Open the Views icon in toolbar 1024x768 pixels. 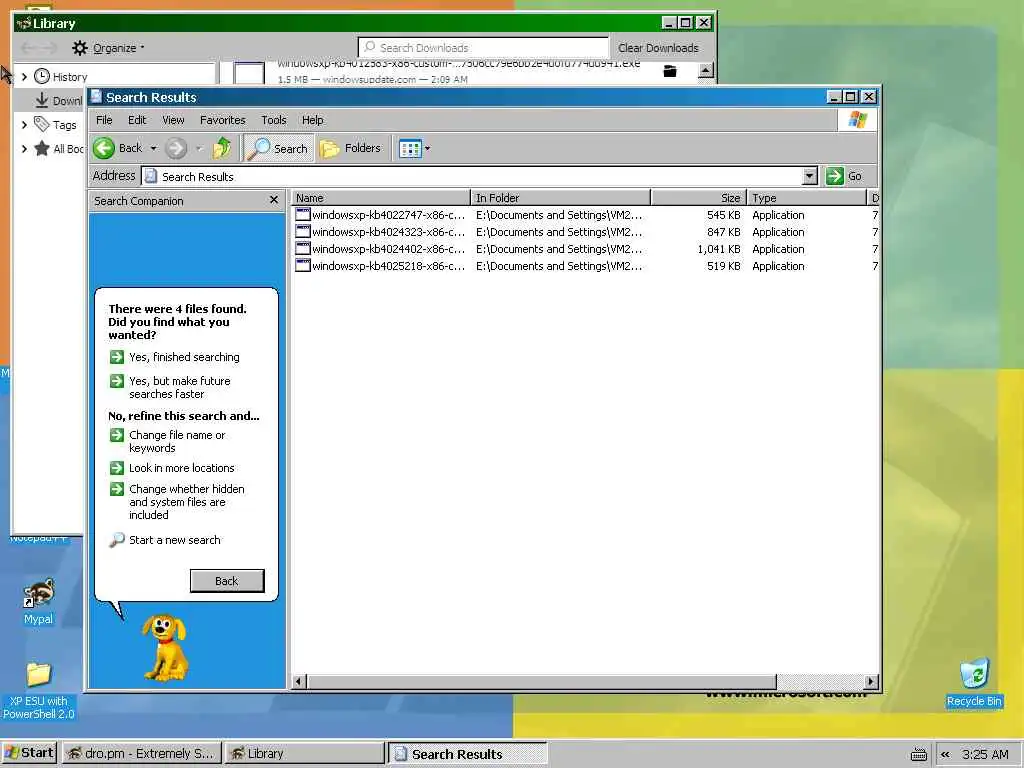[x=409, y=149]
